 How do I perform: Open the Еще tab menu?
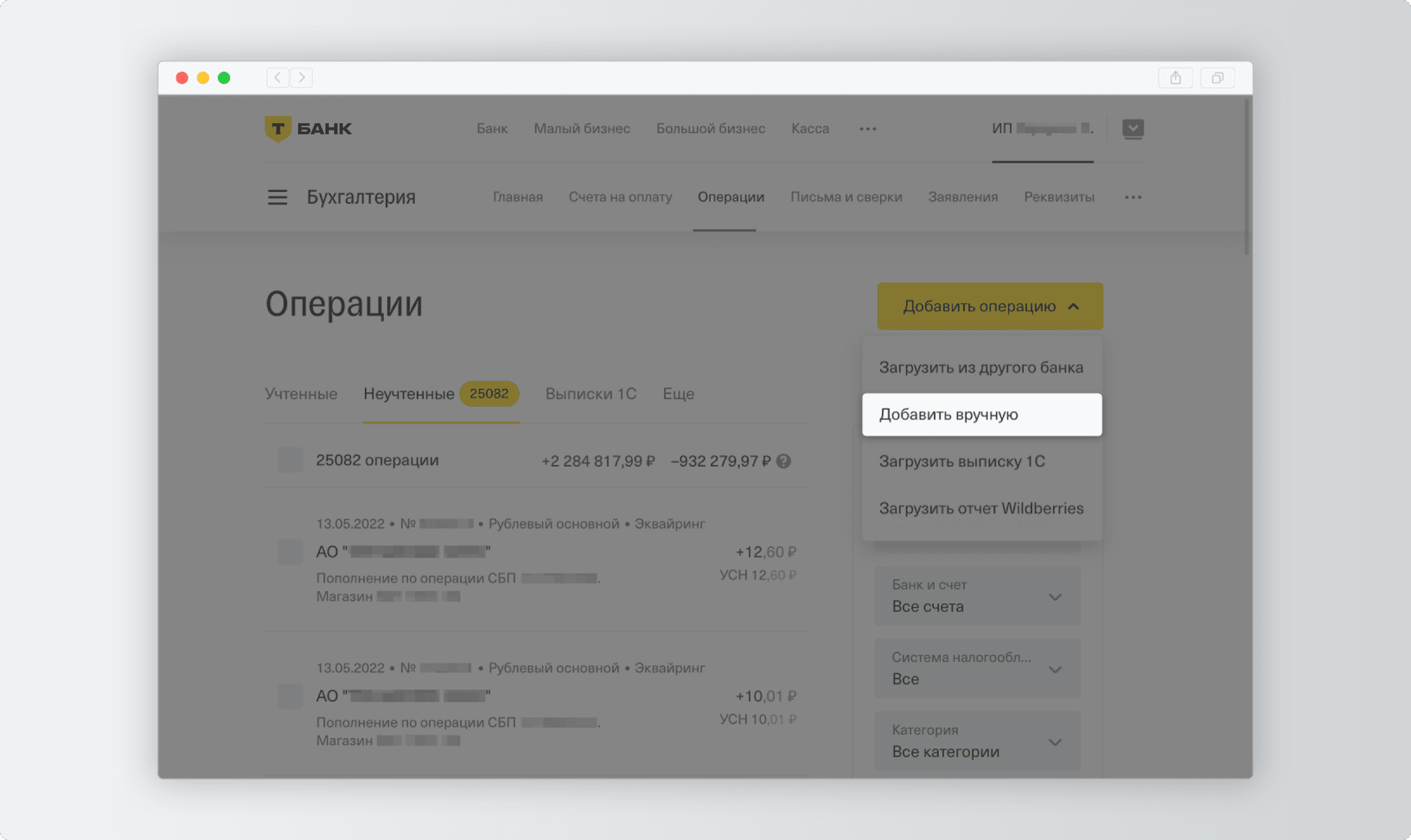pyautogui.click(x=678, y=394)
